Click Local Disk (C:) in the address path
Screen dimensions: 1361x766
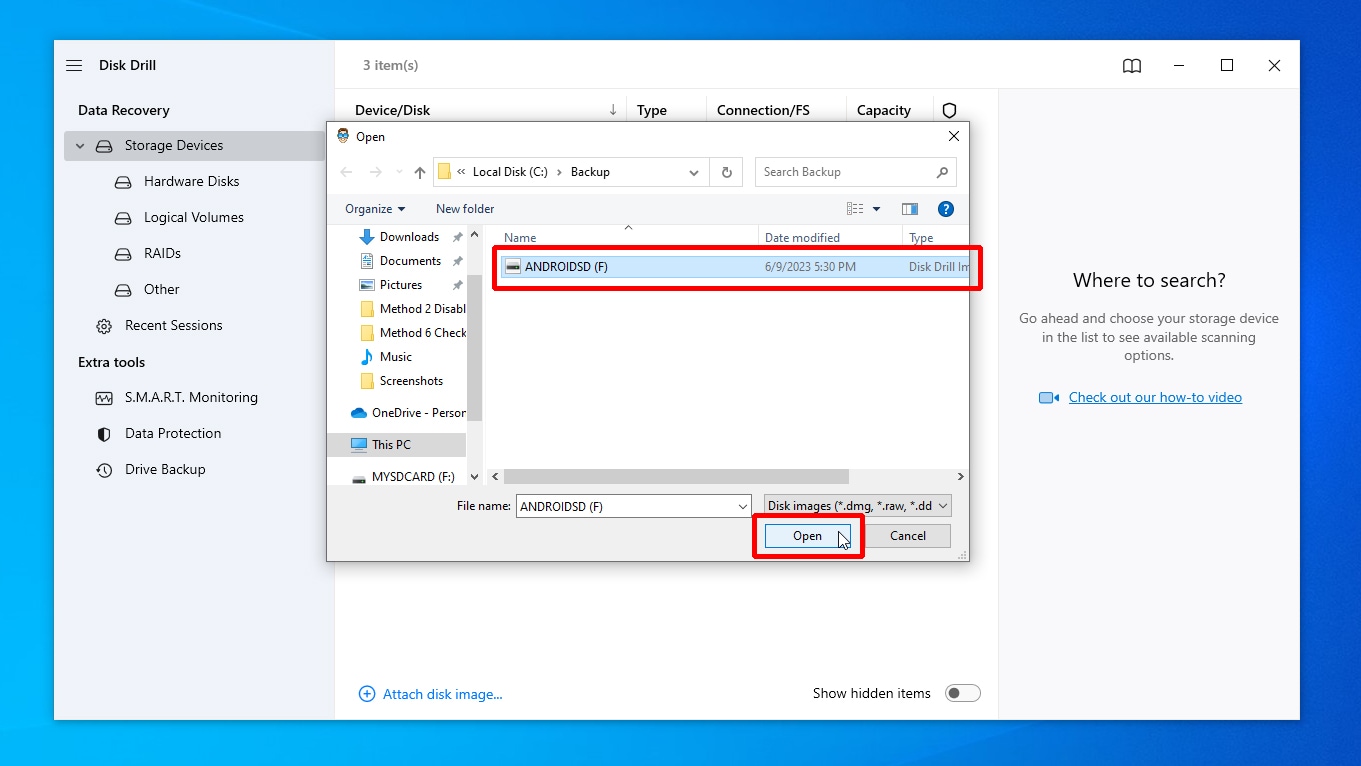510,172
